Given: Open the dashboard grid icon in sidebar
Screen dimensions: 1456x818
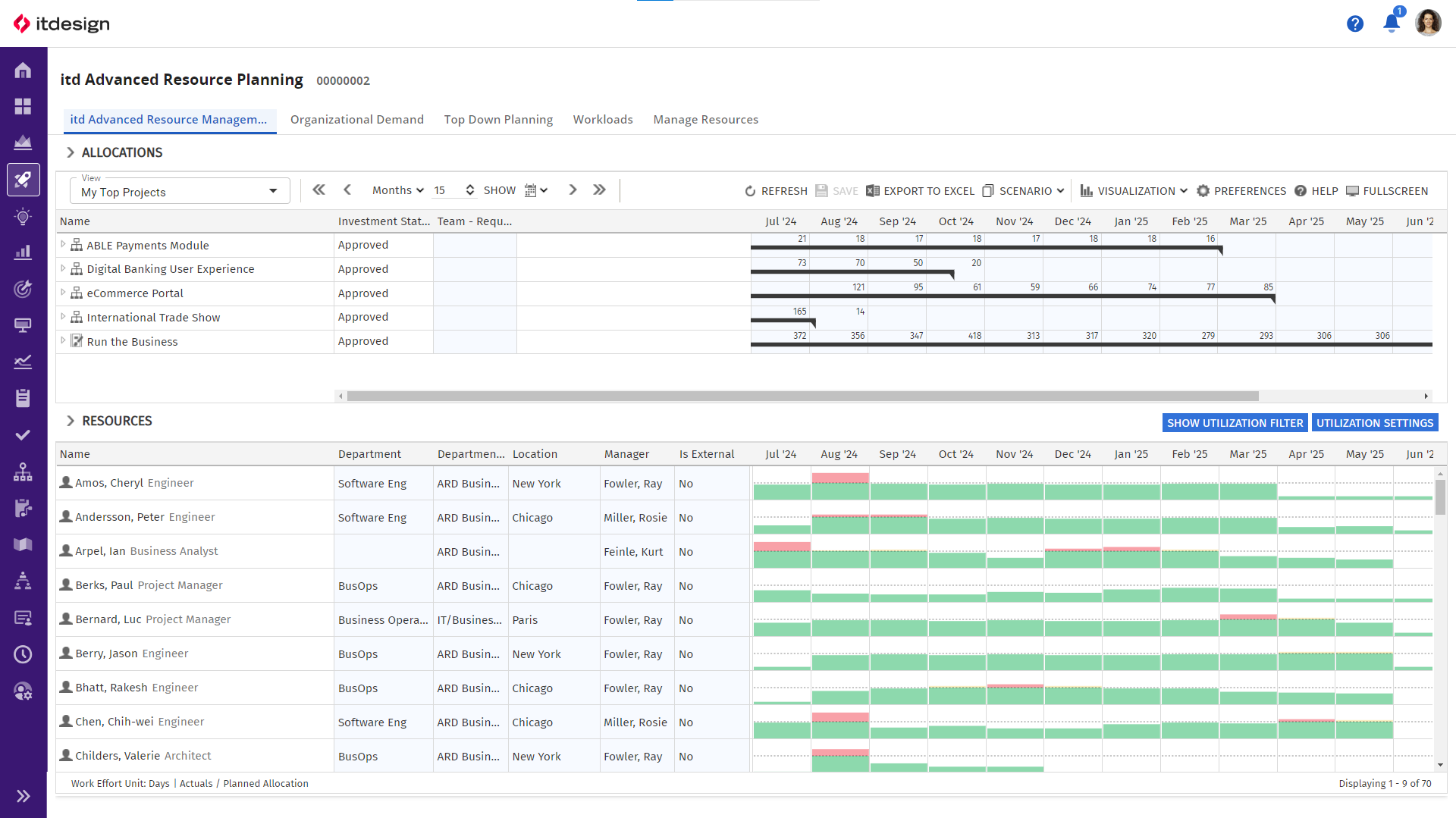Looking at the screenshot, I should (23, 106).
